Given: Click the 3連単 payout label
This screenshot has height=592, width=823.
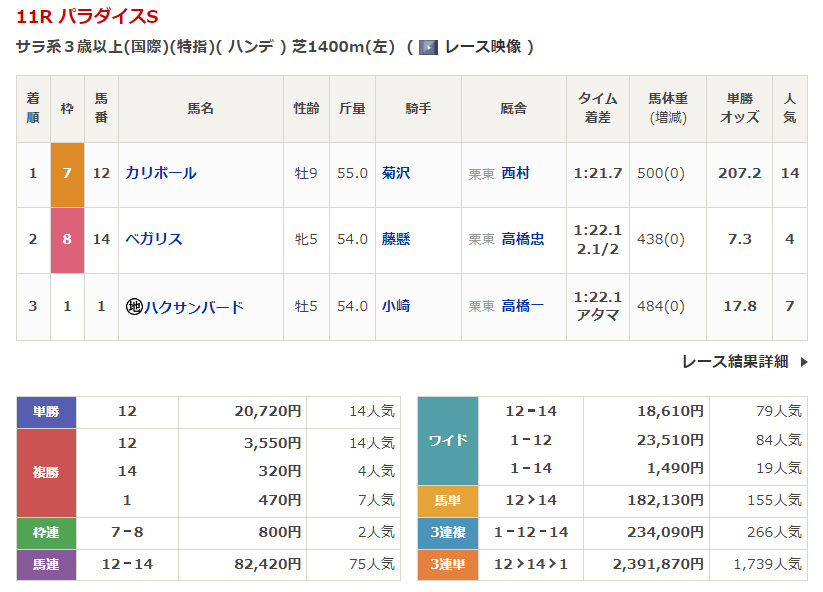Looking at the screenshot, I should pos(447,565).
